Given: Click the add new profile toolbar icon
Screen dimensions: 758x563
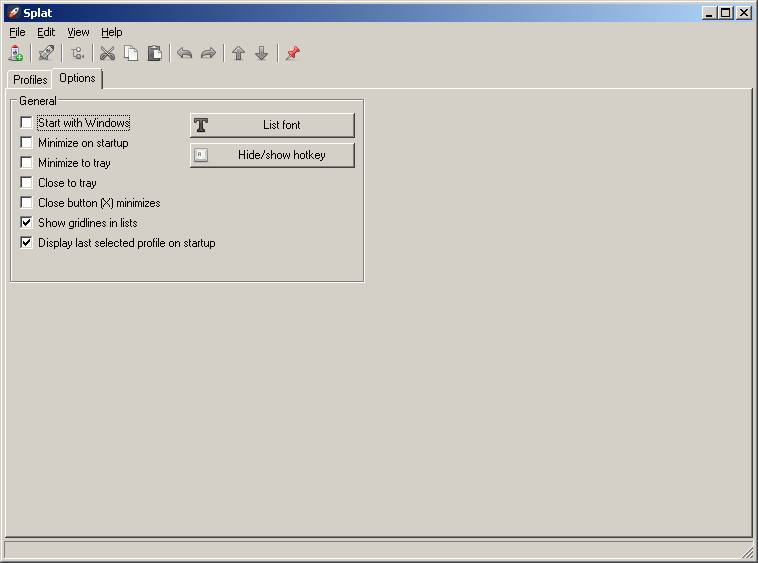Looking at the screenshot, I should point(15,54).
